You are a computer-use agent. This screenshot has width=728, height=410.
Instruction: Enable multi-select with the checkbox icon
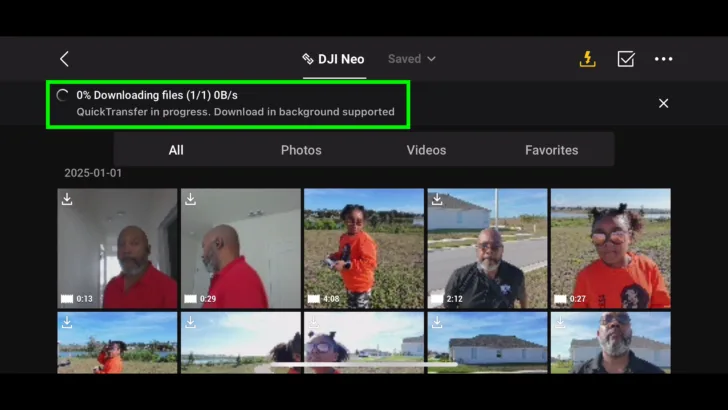(x=625, y=59)
